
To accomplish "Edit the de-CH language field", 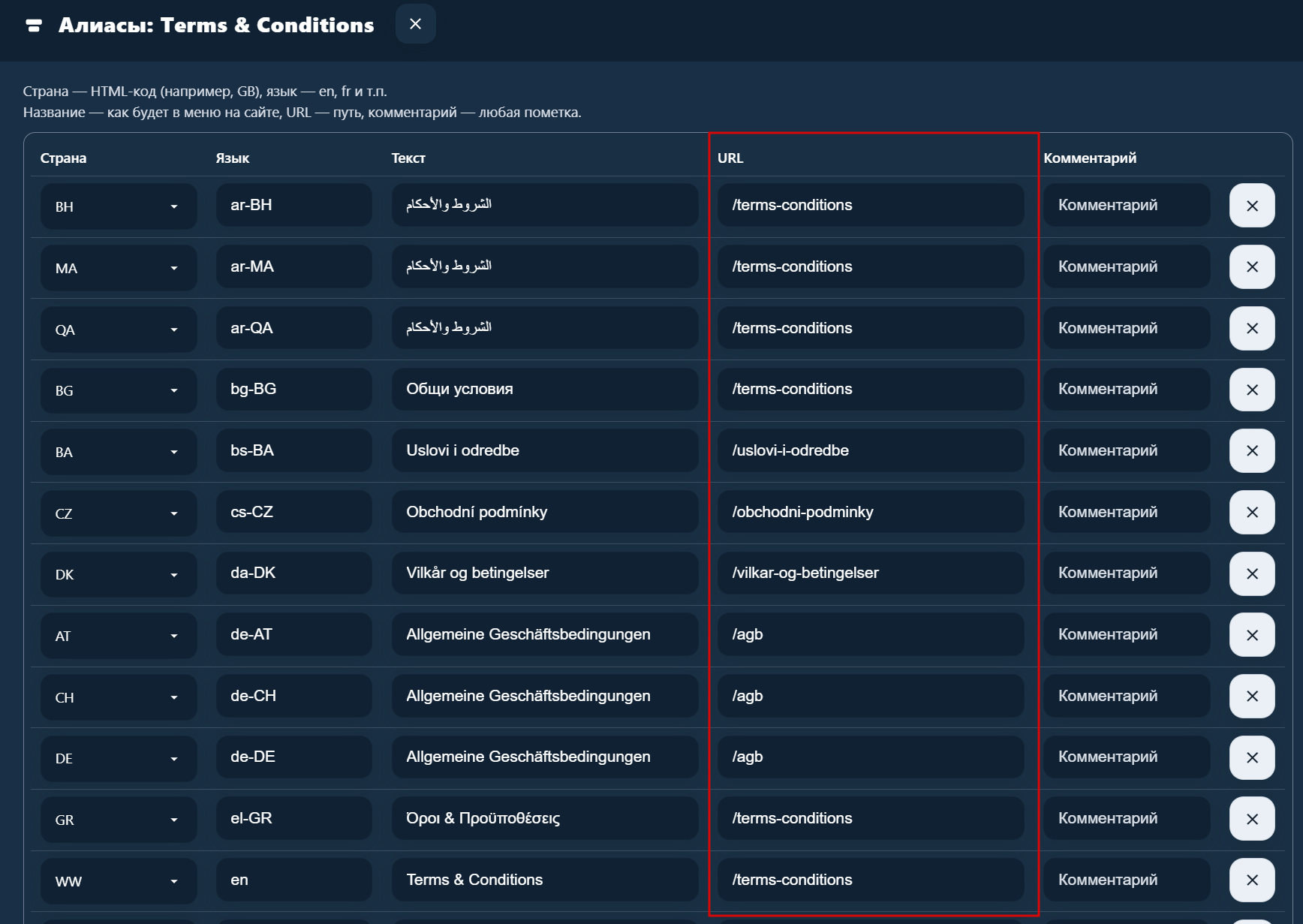I will coord(293,696).
